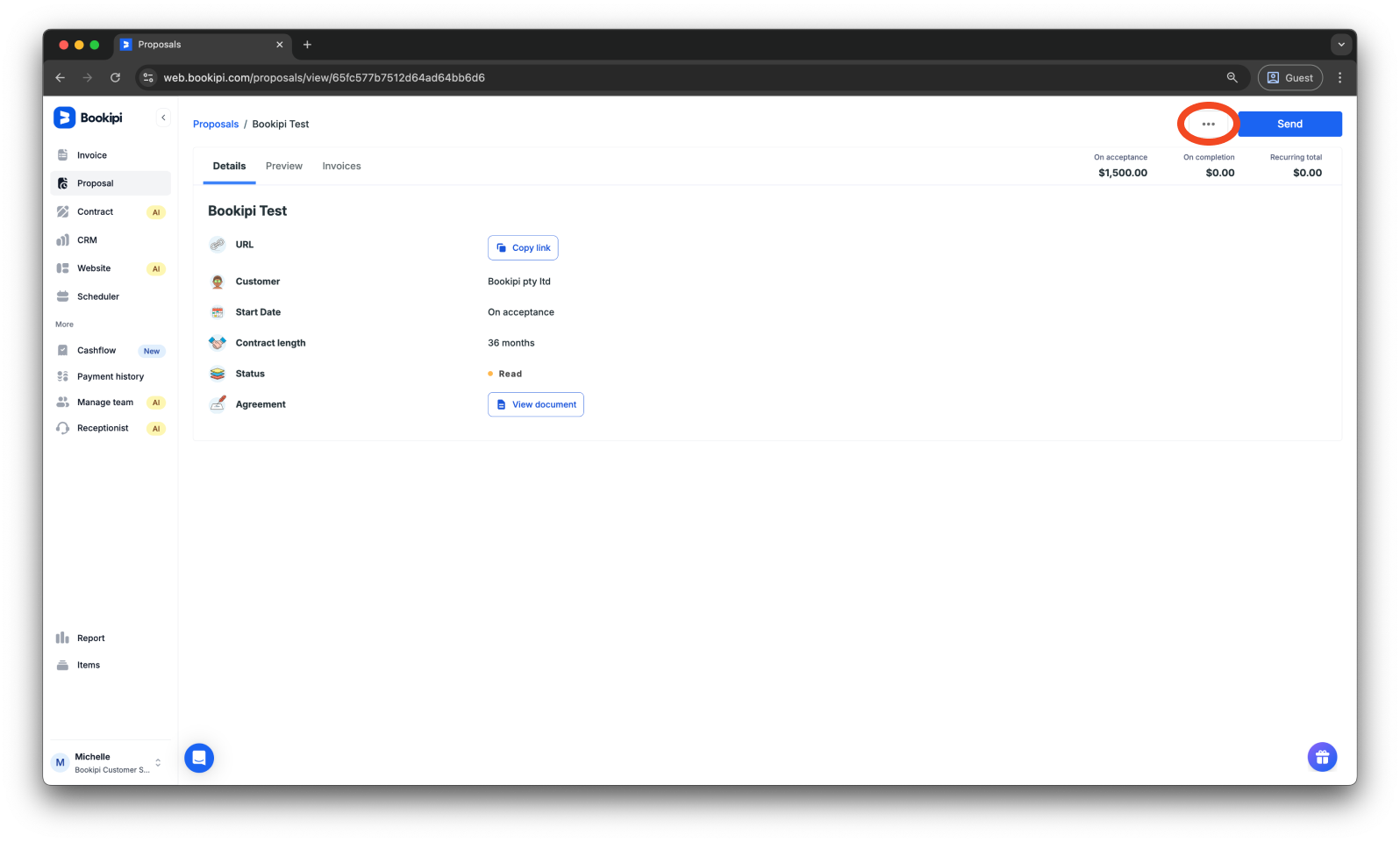The width and height of the screenshot is (1400, 842).
Task: Open the three-dot more options menu
Action: (1208, 124)
